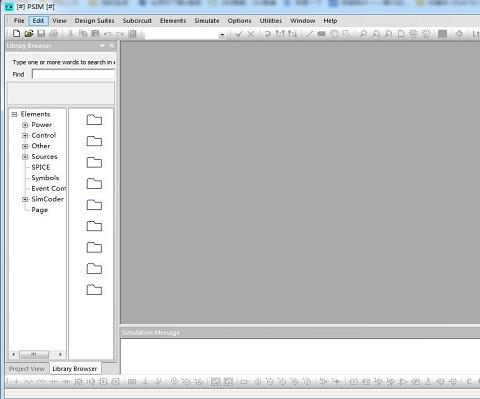
Task: Collapse the Elements root node
Action: (14, 114)
